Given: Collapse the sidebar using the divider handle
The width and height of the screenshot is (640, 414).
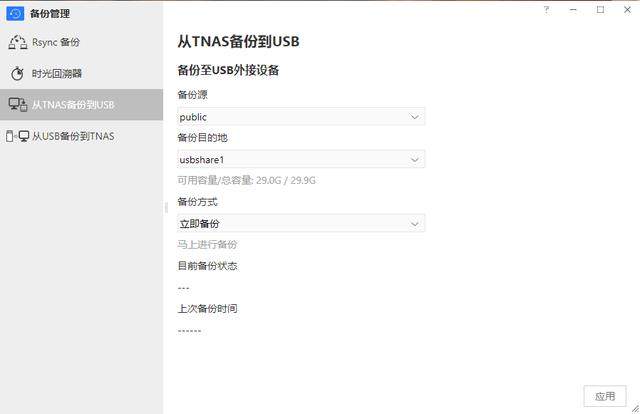Looking at the screenshot, I should pos(166,207).
